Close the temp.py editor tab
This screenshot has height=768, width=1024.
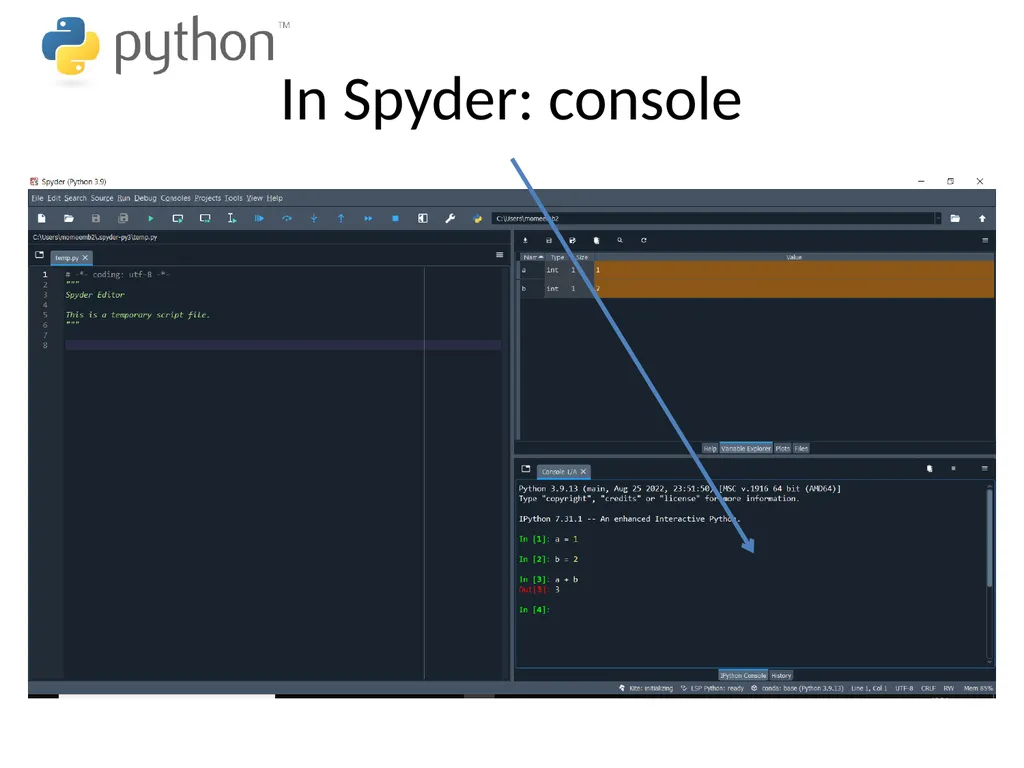pos(85,258)
